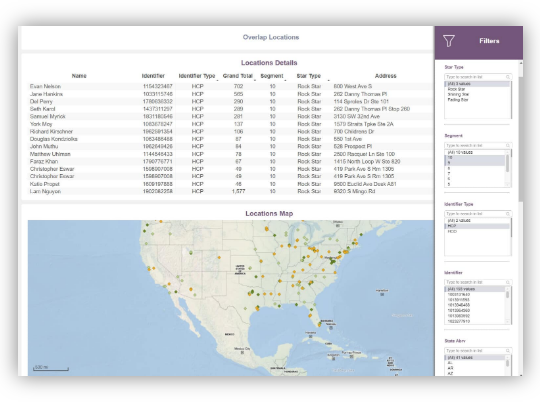Click the funnel icon in Filters header
This screenshot has height=402, width=540.
click(x=449, y=41)
